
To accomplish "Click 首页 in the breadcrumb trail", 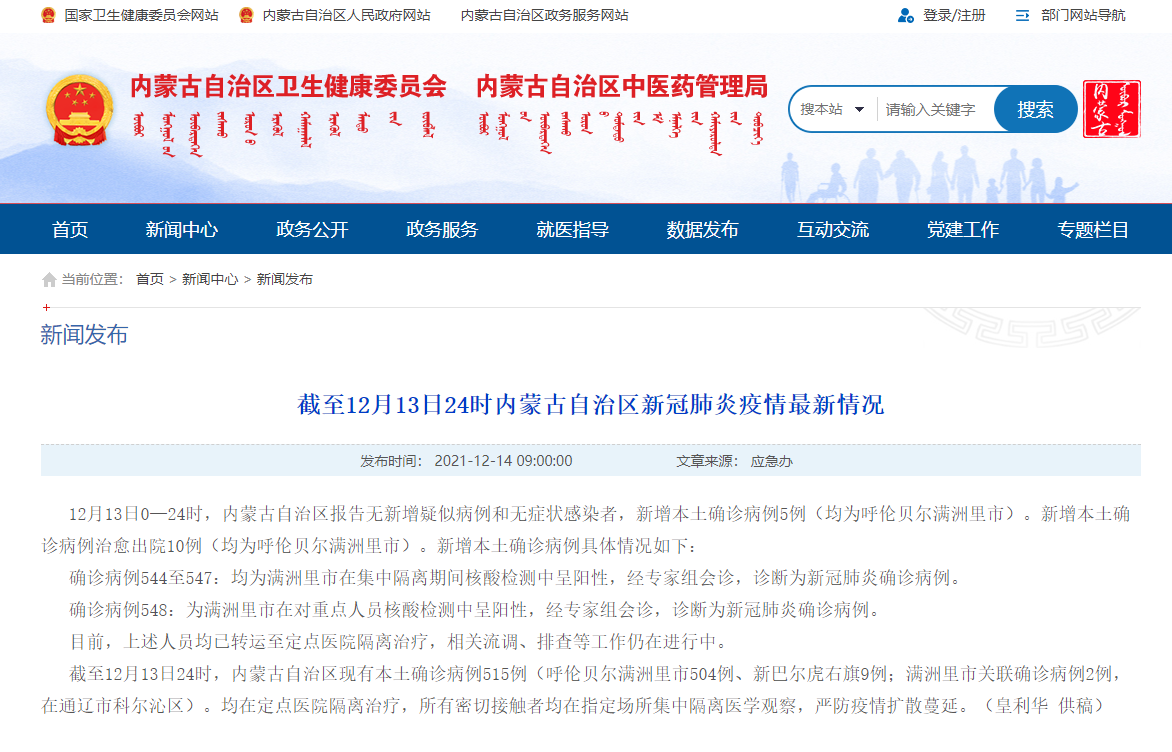I will (150, 280).
